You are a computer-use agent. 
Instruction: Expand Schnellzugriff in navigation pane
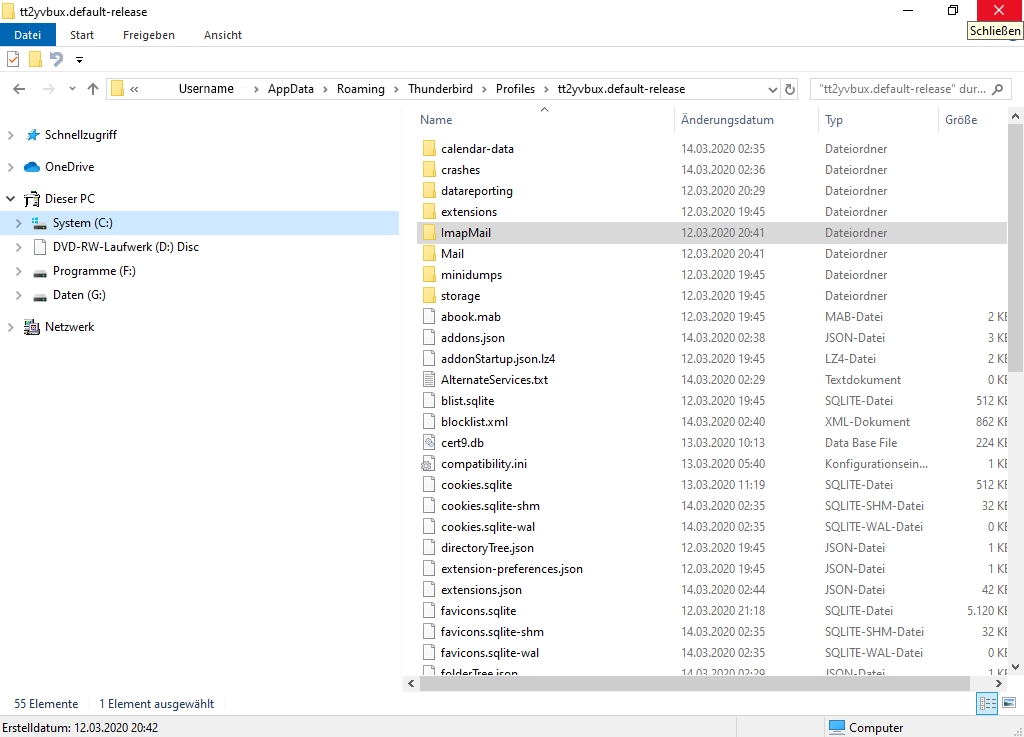pyautogui.click(x=10, y=135)
